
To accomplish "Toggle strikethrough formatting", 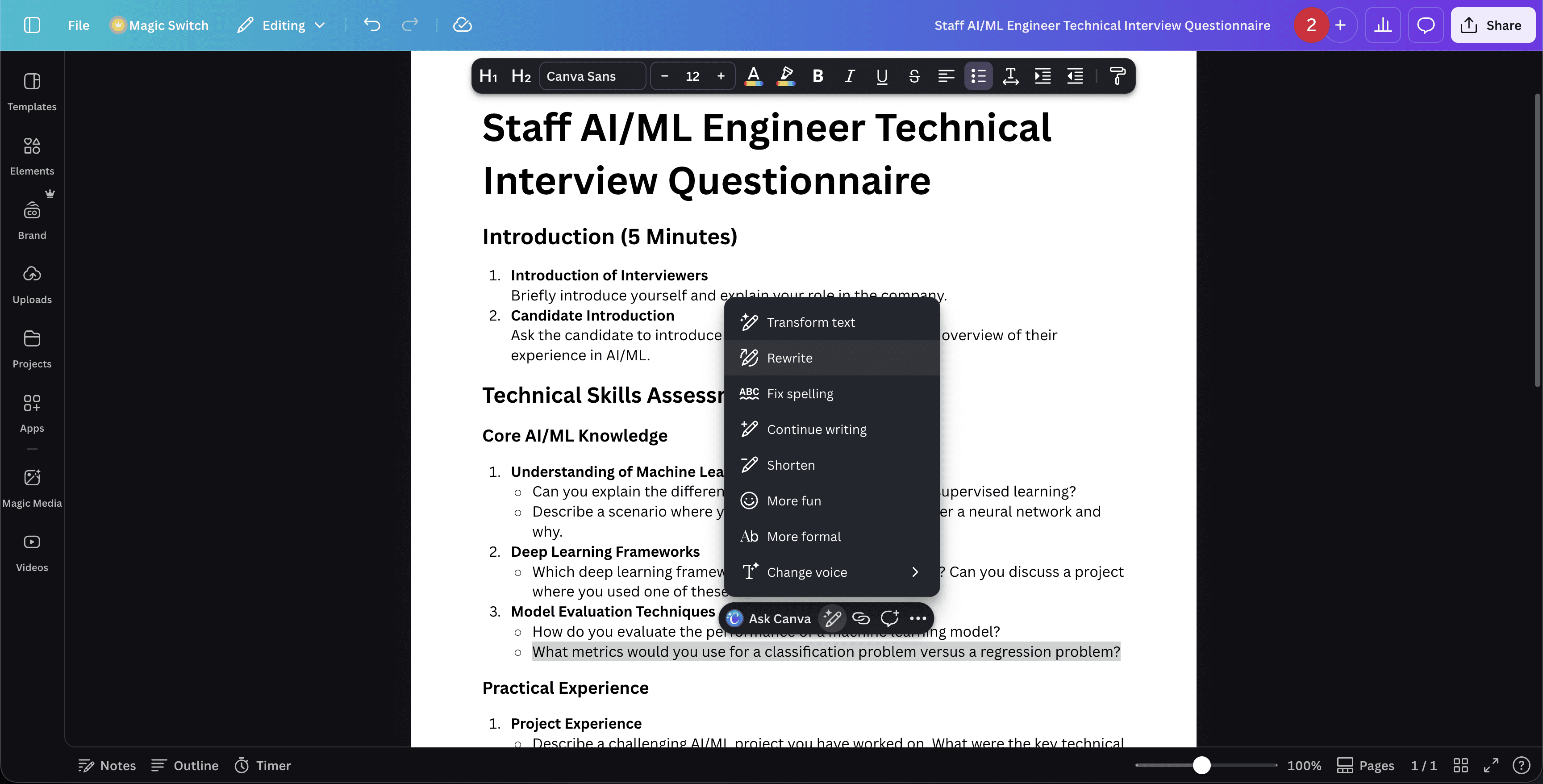I will tap(914, 76).
